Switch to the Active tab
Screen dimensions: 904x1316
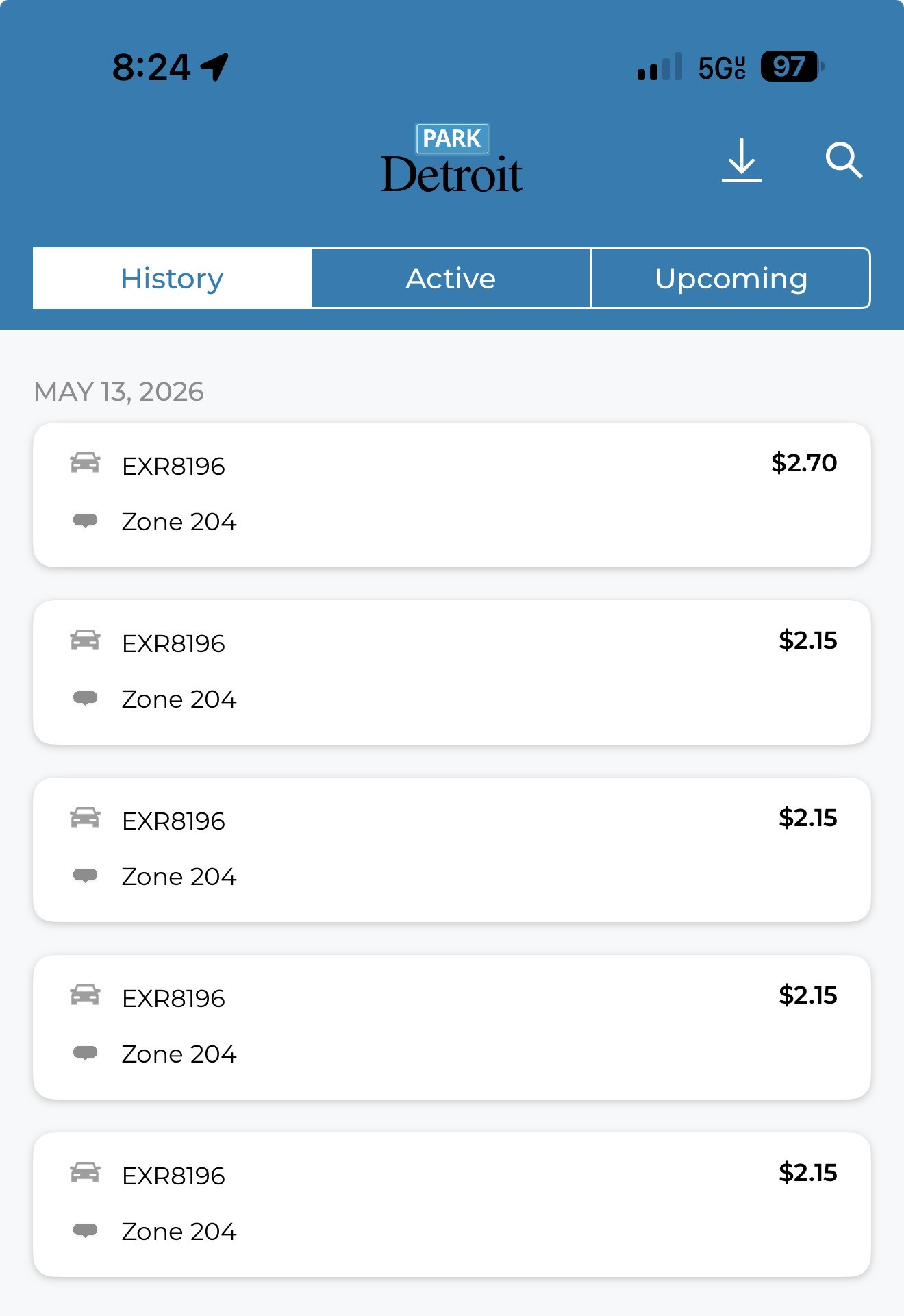pyautogui.click(x=451, y=278)
